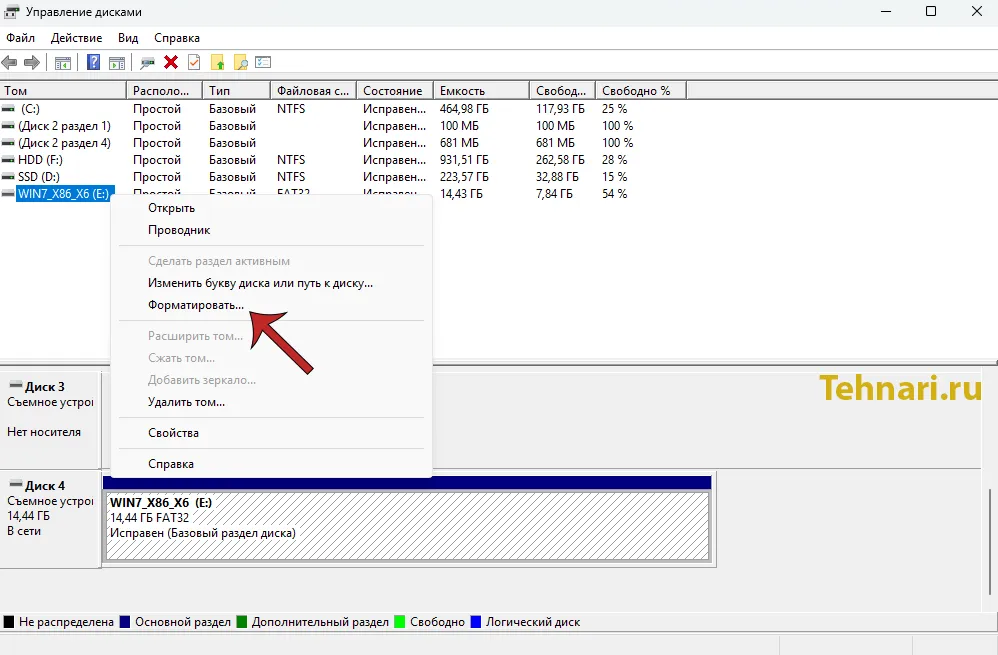998x655 pixels.
Task: Click the 32,88 ГБ free space cell
Action: click(x=557, y=177)
